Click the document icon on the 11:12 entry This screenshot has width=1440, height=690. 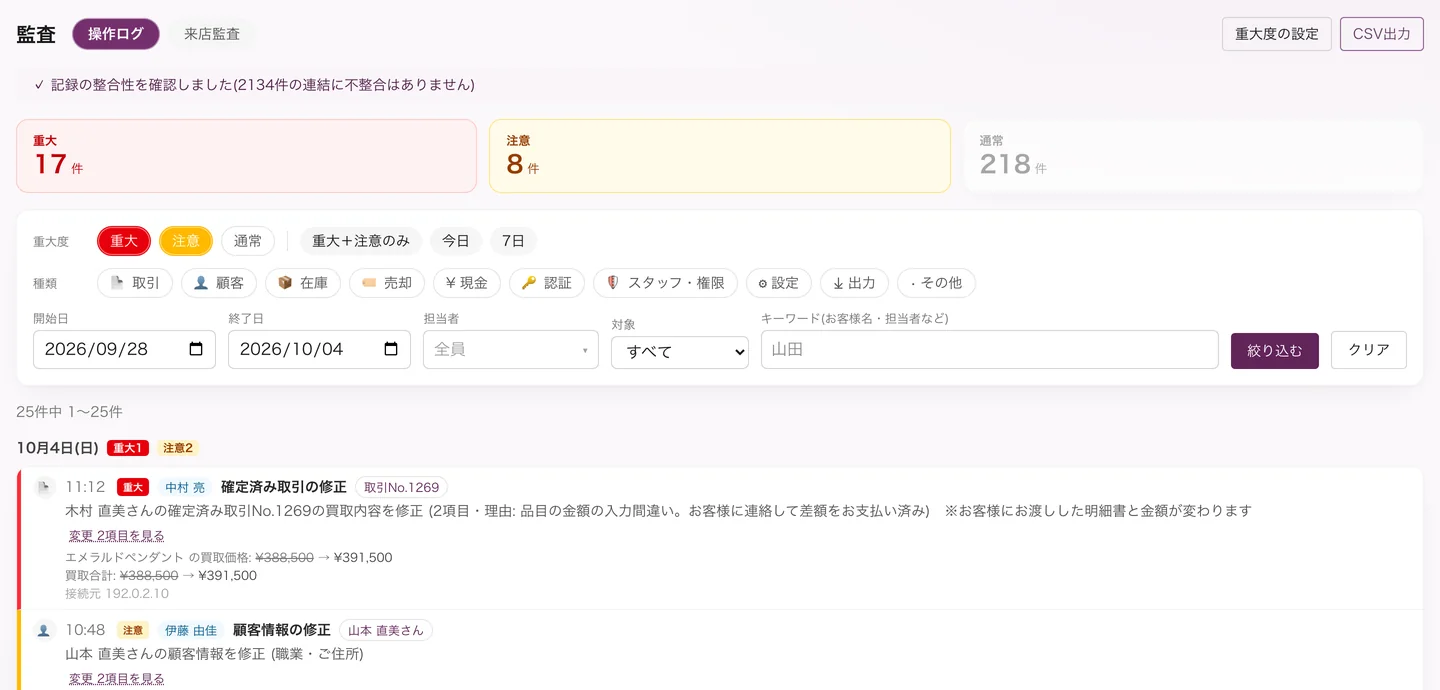tap(44, 488)
